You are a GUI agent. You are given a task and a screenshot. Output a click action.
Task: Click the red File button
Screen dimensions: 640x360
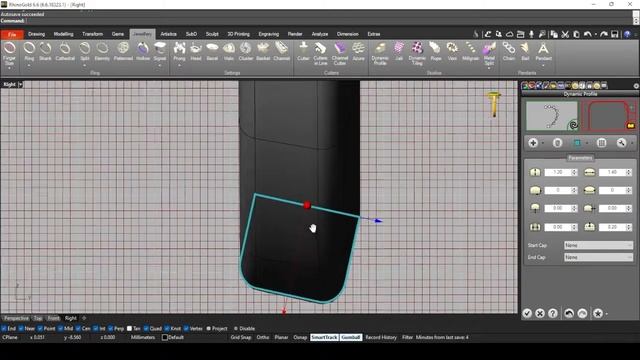click(12, 34)
